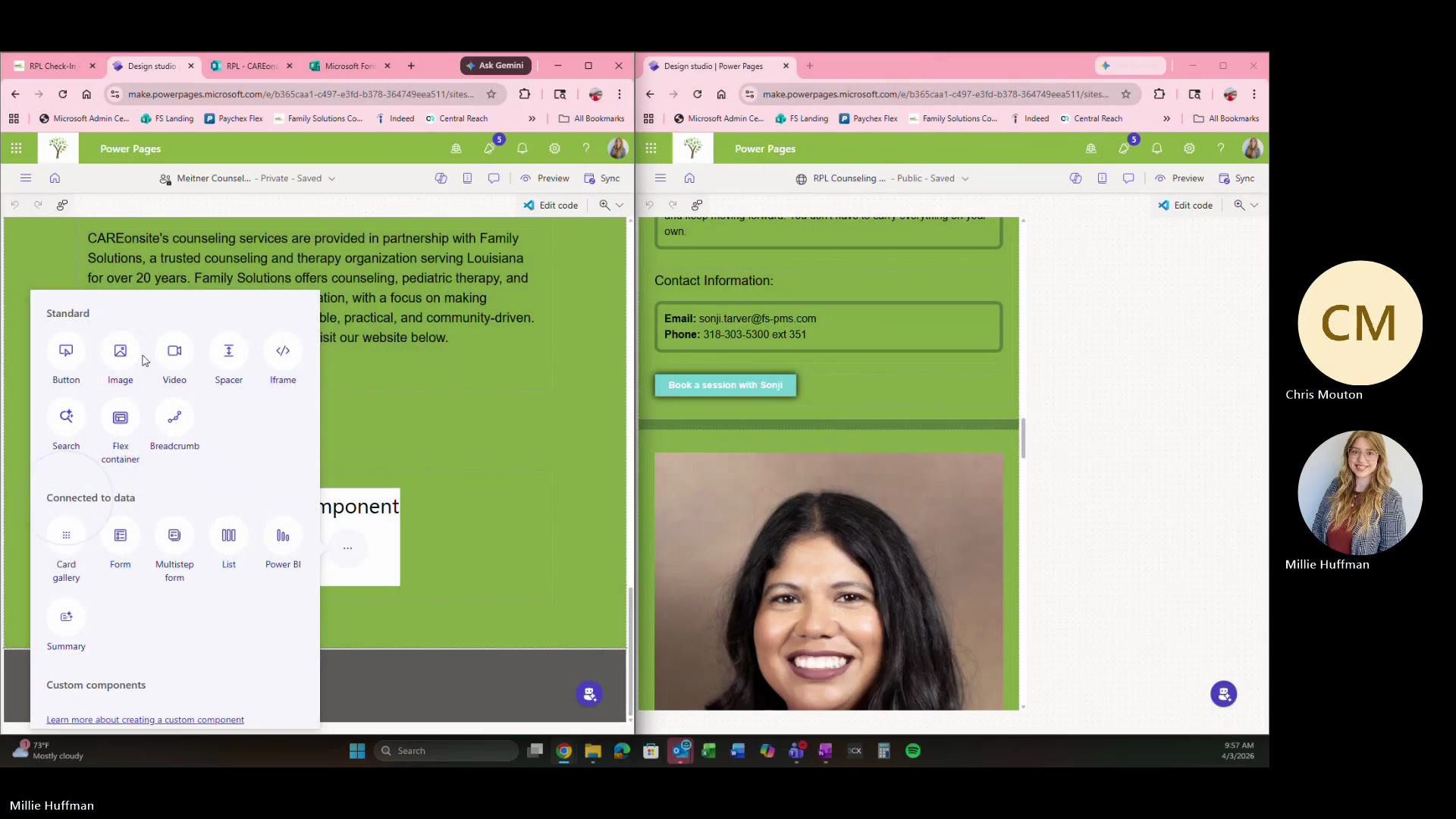
Task: Insert a Card gallery component
Action: [x=66, y=551]
